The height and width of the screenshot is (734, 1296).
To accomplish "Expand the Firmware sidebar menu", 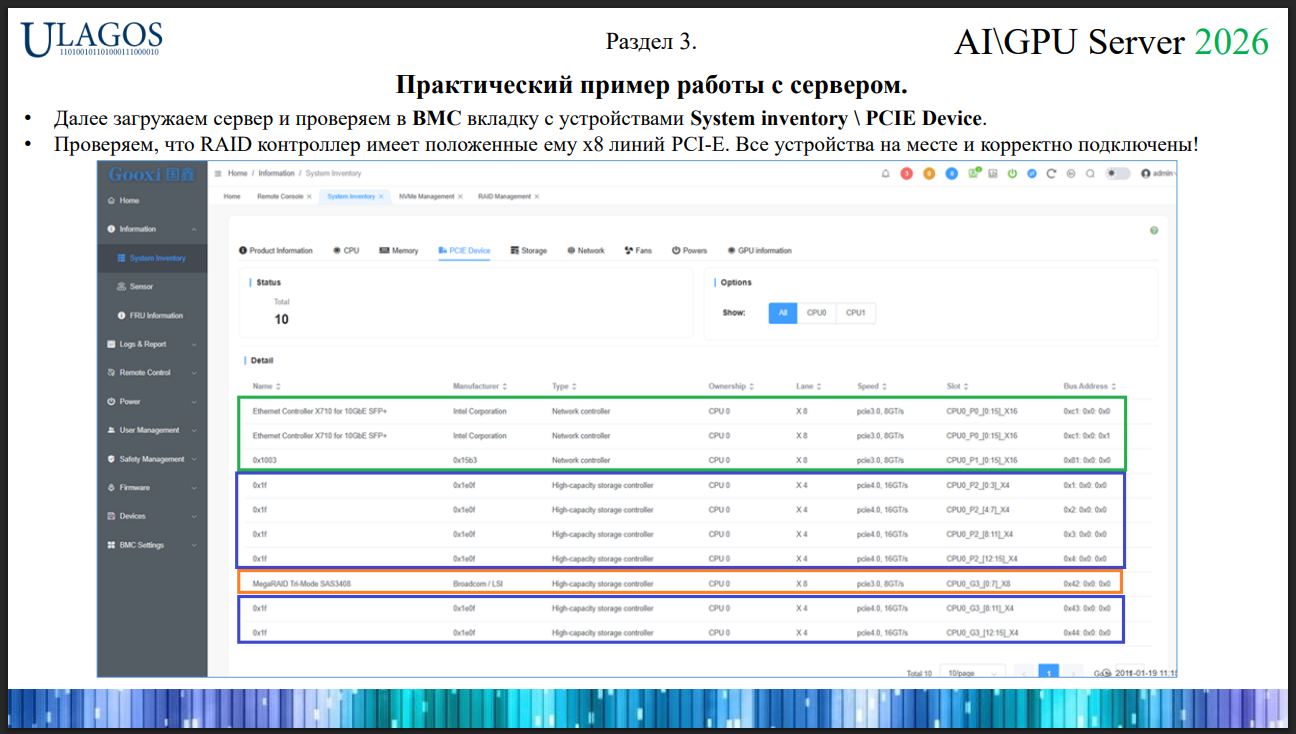I will pyautogui.click(x=152, y=487).
